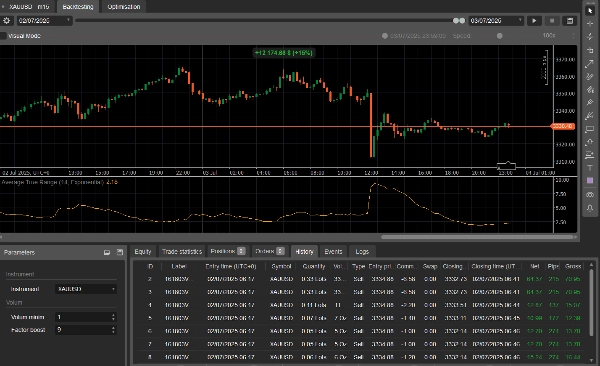Viewport: 600px width, 366px height.
Task: Adjust the backtest speed slider handle
Action: (x=499, y=36)
